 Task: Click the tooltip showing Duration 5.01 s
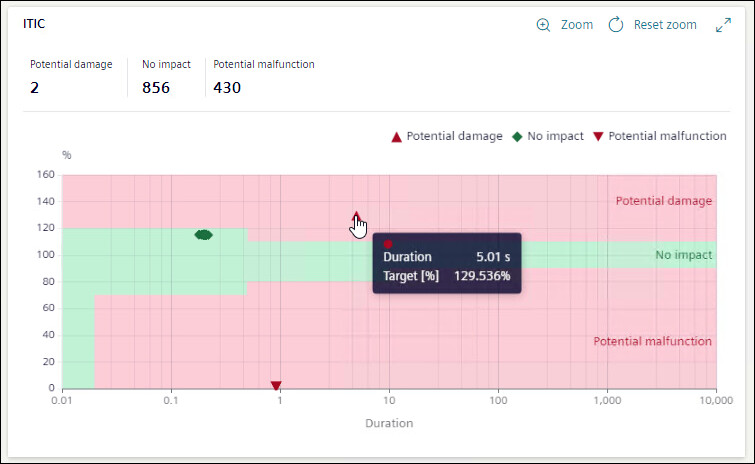coord(447,265)
